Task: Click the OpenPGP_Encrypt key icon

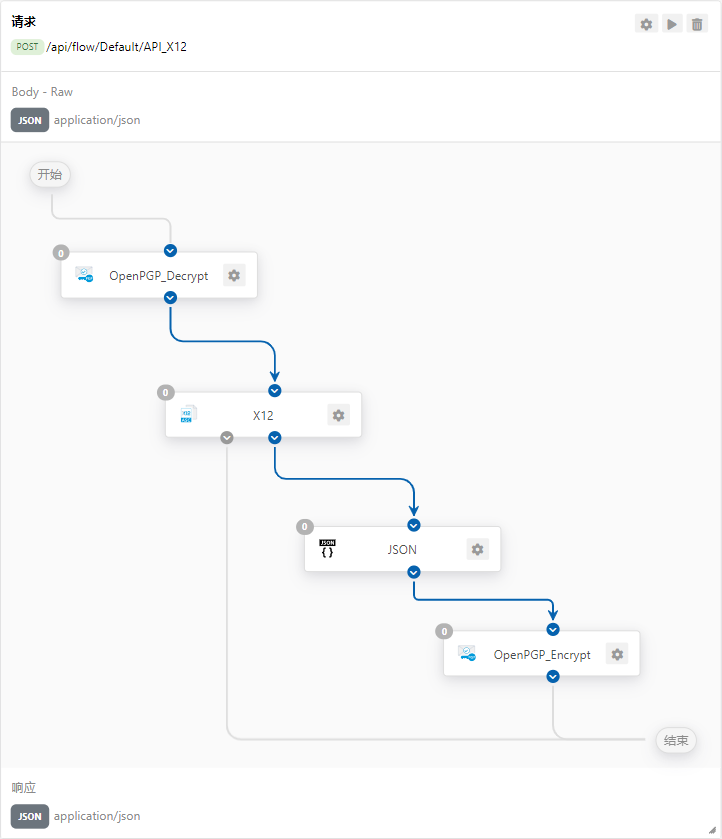Action: click(x=467, y=654)
